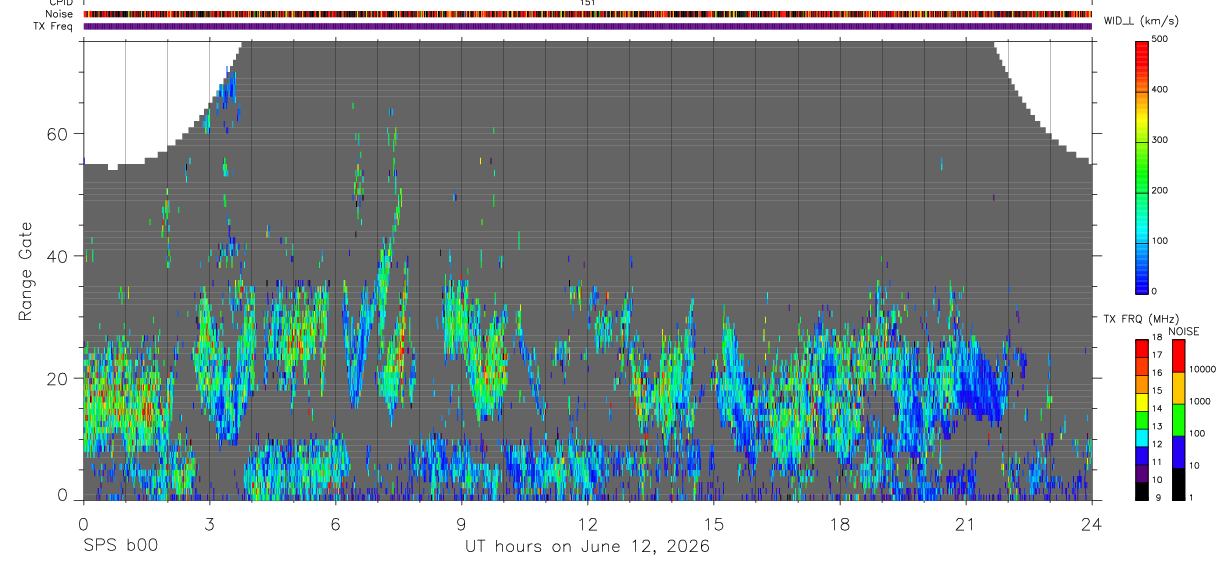Click the "Range Gate" y-axis title
Image resolution: width=1228 pixels, height=567 pixels.
pyautogui.click(x=25, y=271)
